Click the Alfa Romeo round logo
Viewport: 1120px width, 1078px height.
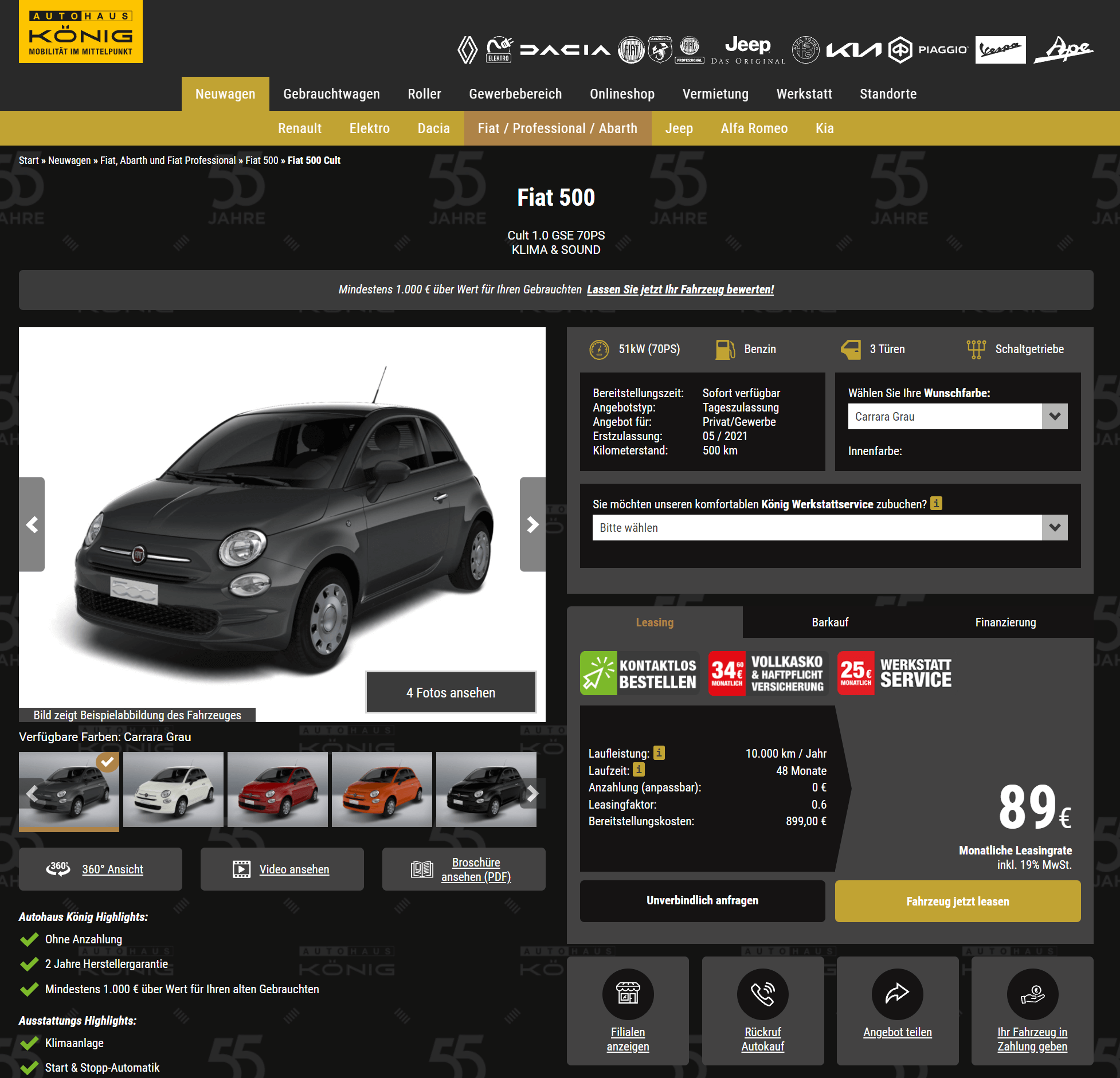(x=806, y=50)
